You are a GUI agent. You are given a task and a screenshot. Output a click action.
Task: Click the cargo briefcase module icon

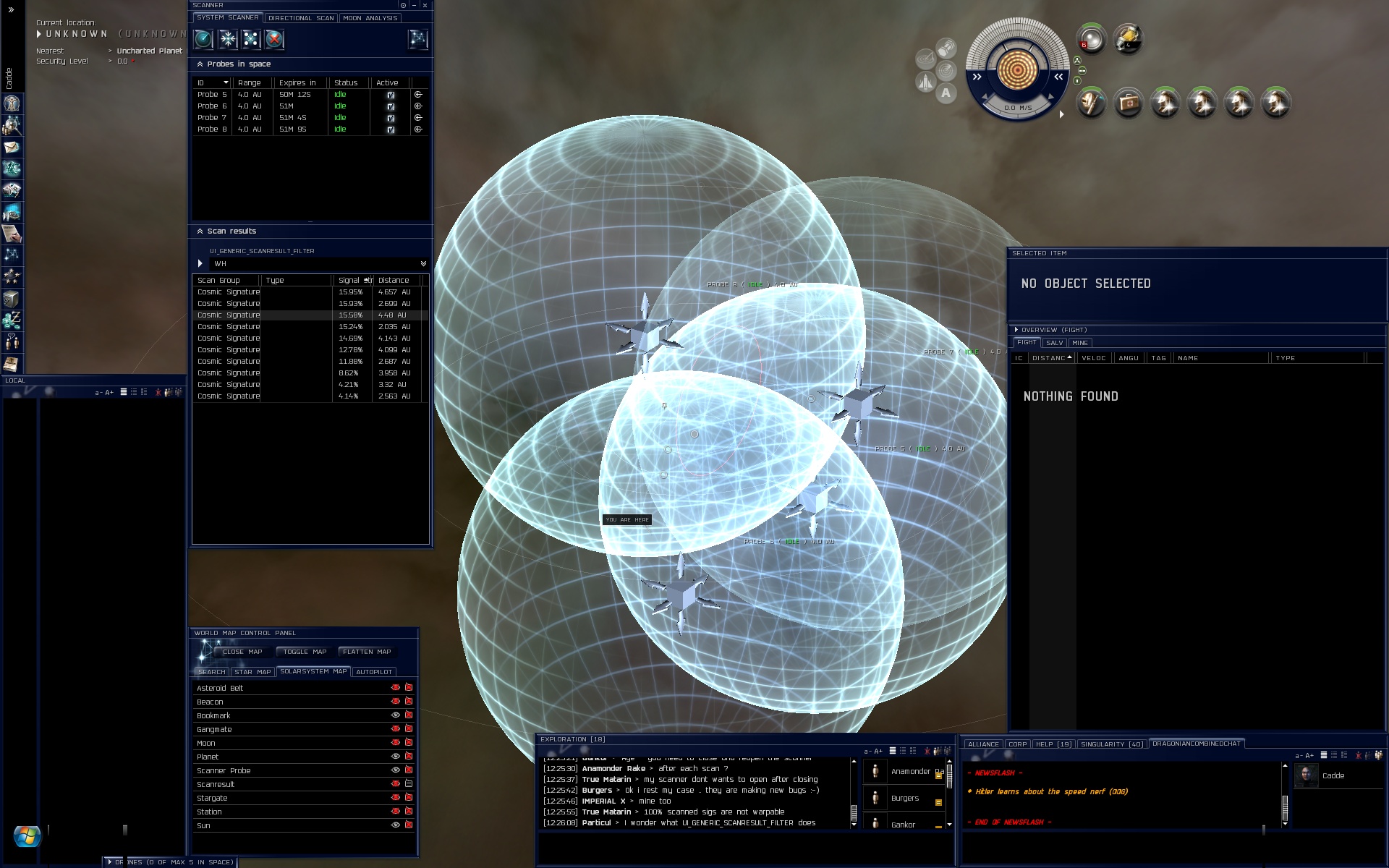tap(1128, 104)
